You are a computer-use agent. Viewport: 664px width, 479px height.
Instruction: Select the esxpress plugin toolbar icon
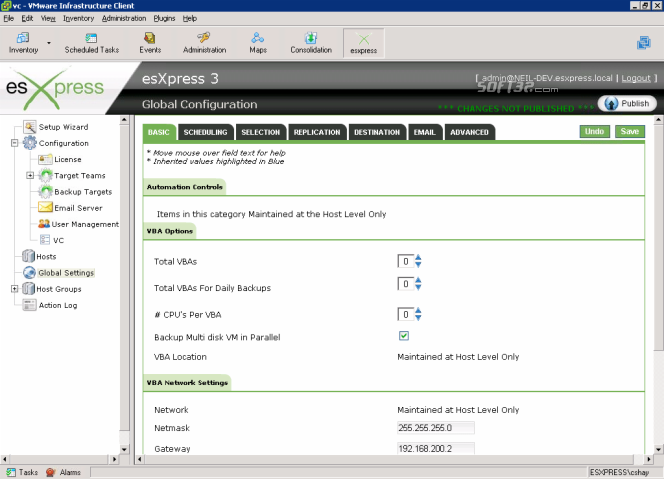coord(363,43)
